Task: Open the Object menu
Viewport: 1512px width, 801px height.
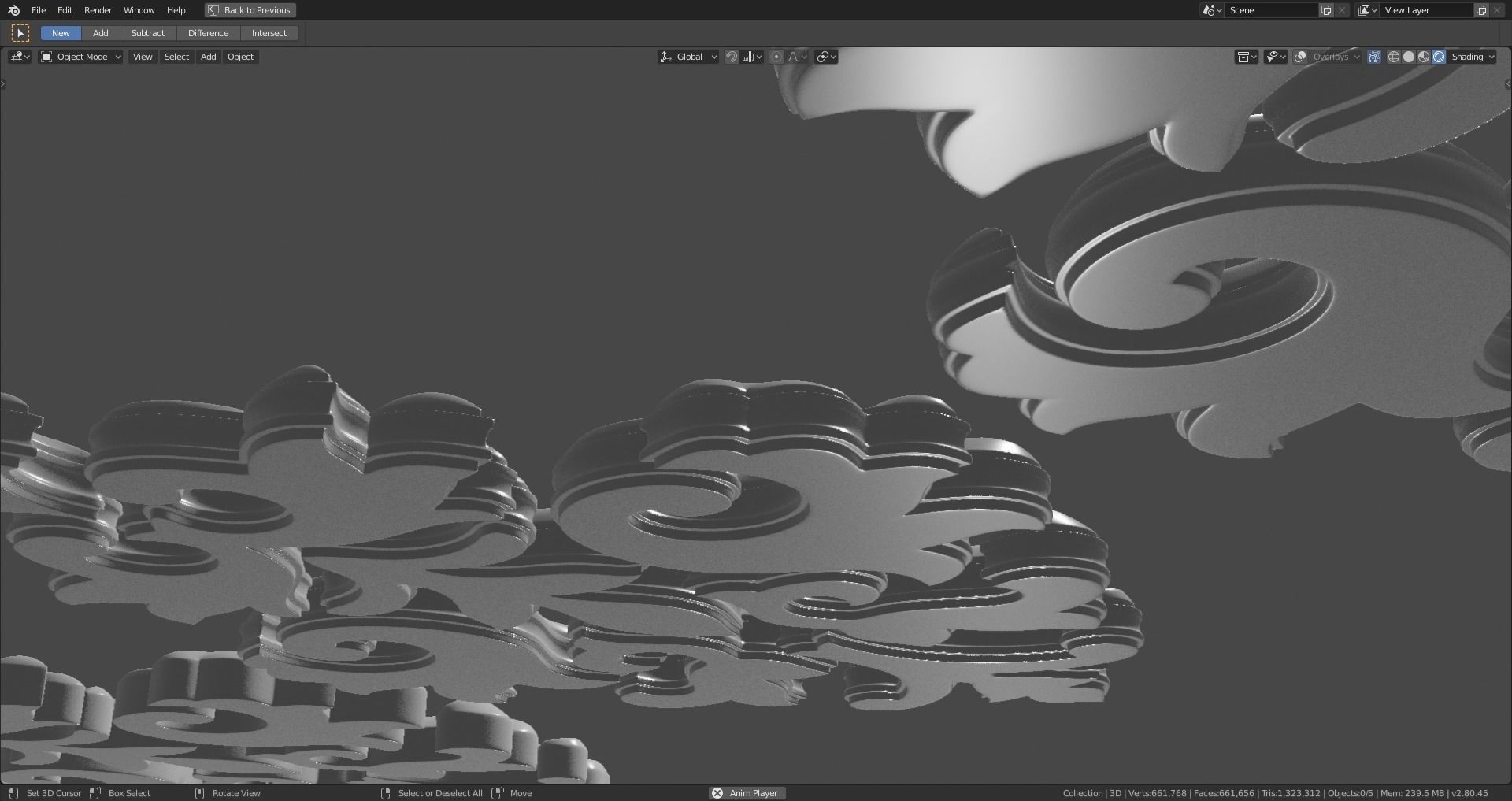Action: point(240,57)
